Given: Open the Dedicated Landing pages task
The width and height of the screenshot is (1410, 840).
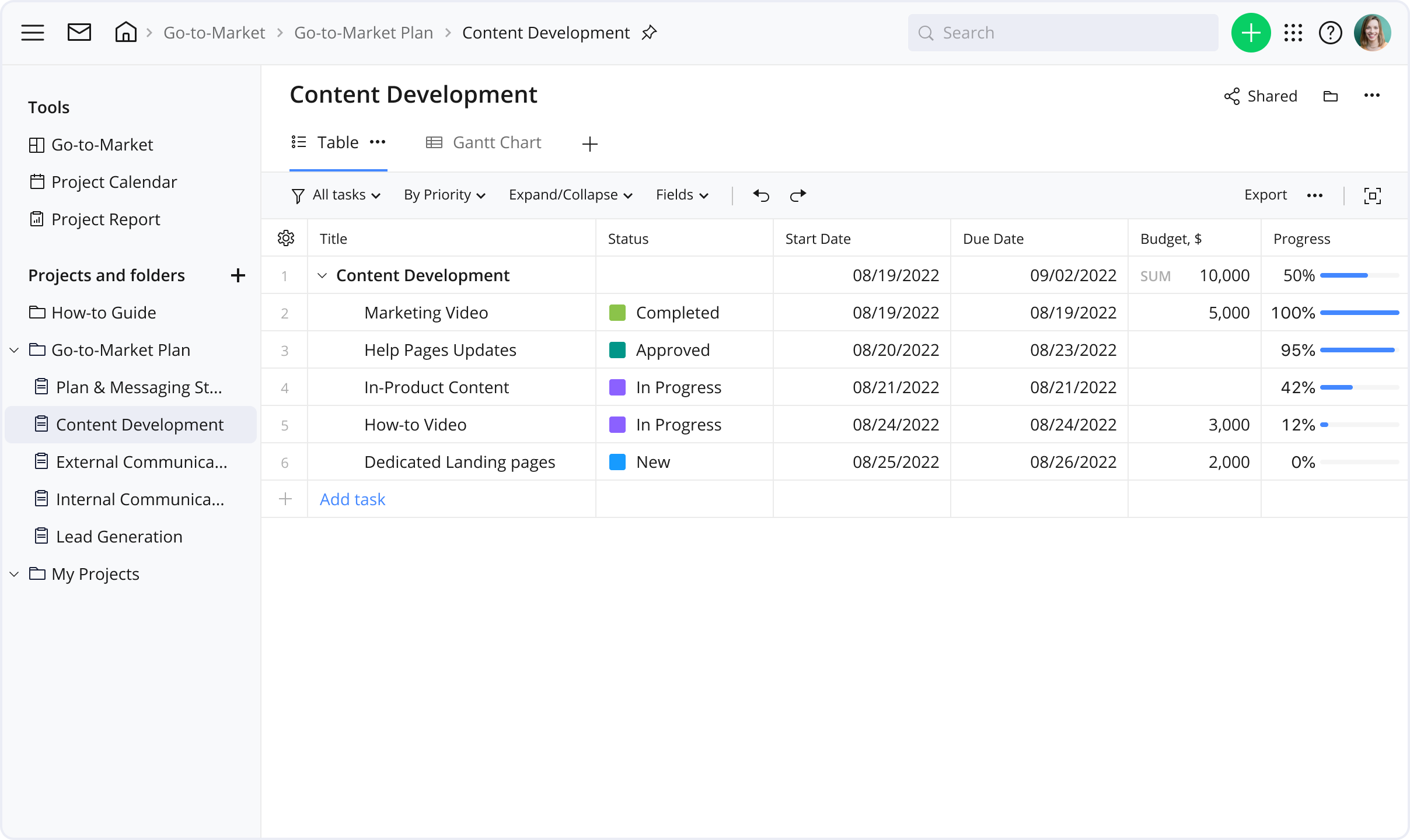Looking at the screenshot, I should coord(459,462).
